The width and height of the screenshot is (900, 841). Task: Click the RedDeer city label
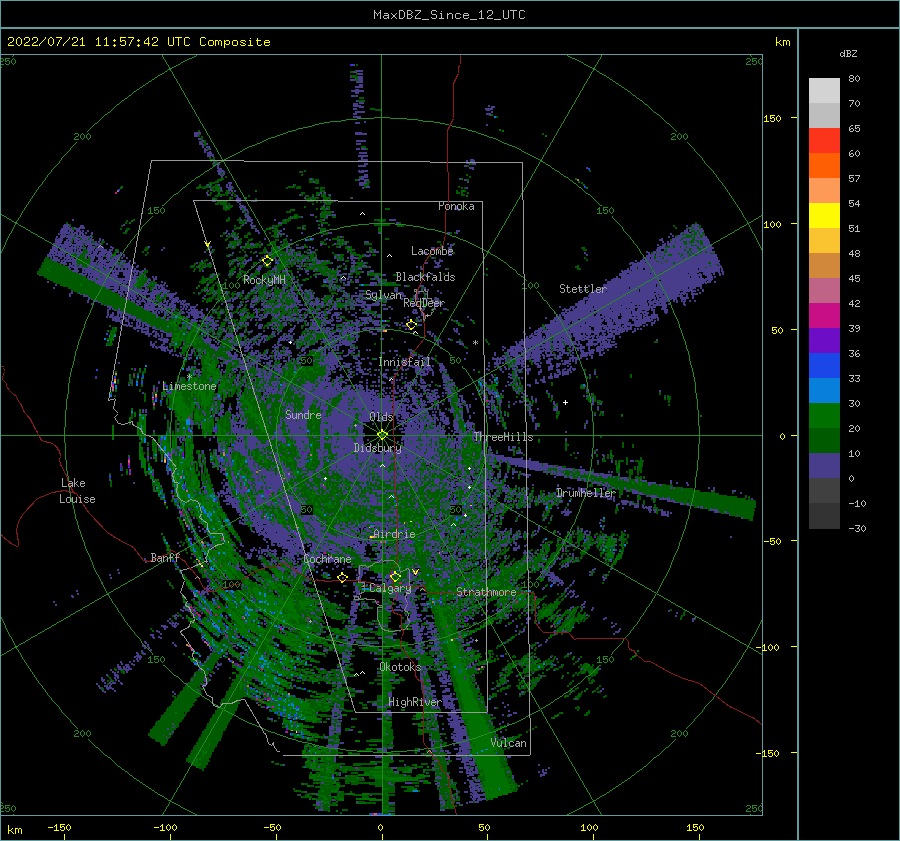click(x=424, y=303)
